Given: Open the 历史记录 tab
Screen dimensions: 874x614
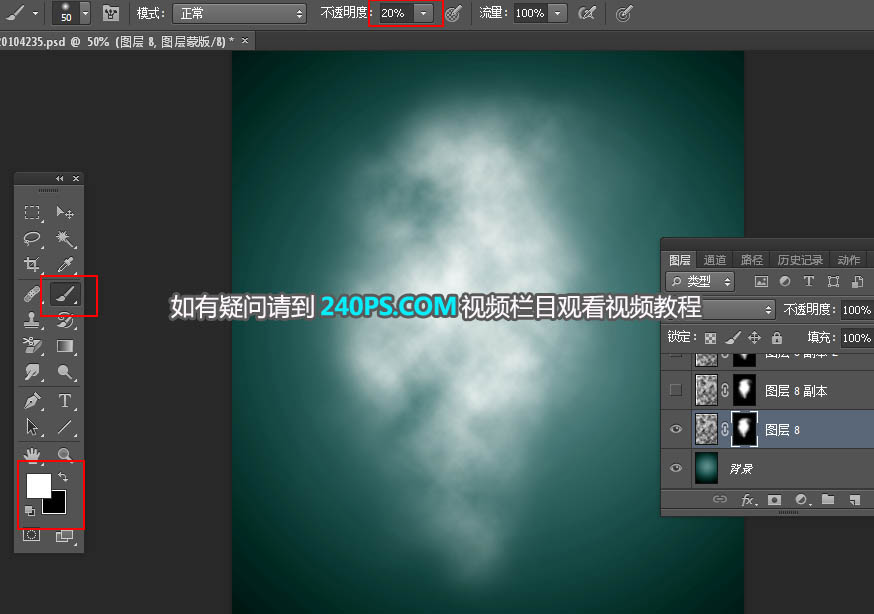Looking at the screenshot, I should click(800, 260).
